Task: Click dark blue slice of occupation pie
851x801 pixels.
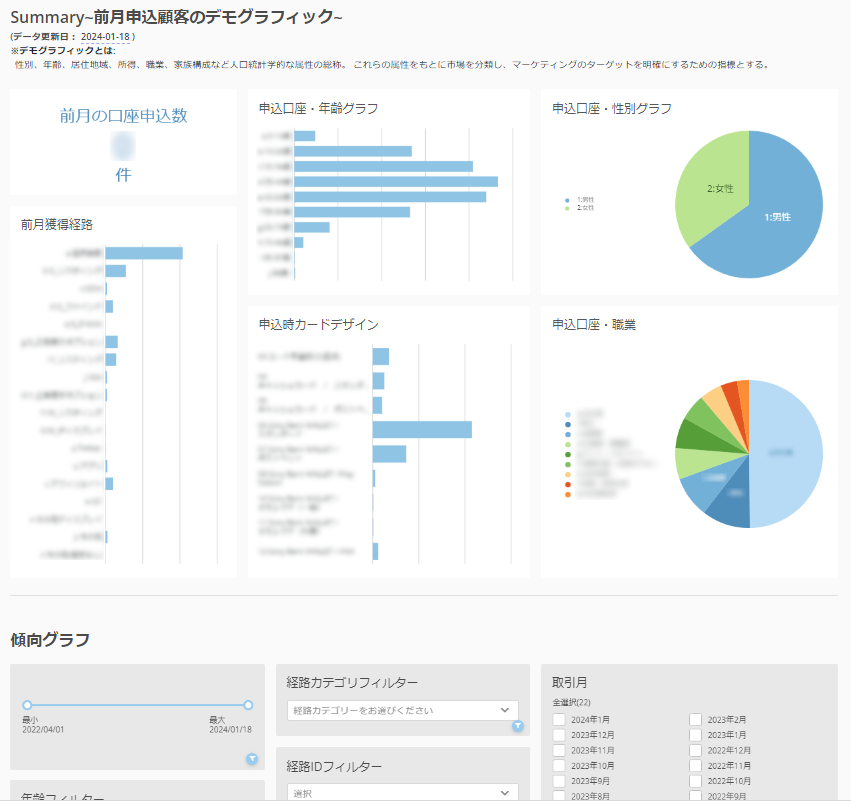Action: click(732, 499)
